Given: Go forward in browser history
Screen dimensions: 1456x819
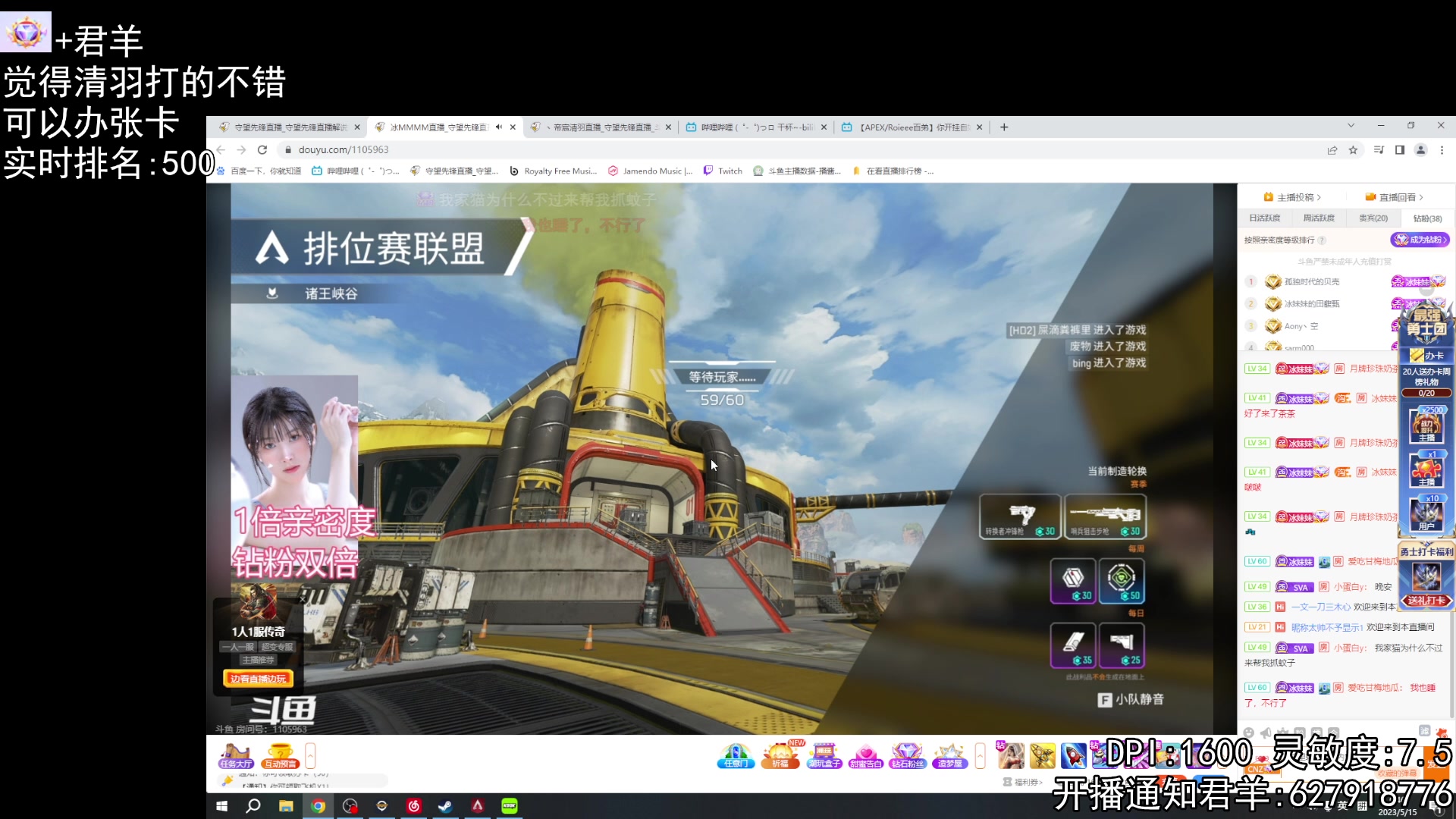Looking at the screenshot, I should pos(241,149).
